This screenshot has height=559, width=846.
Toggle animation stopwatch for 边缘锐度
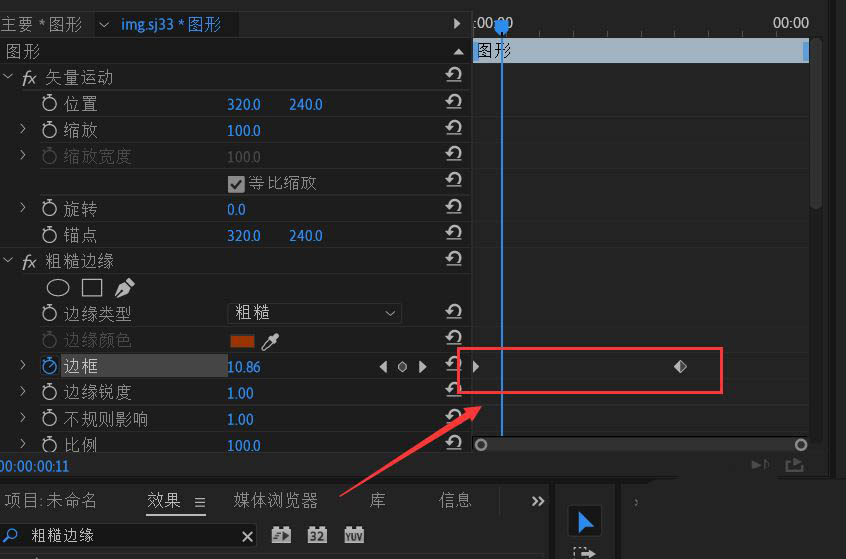[49, 391]
